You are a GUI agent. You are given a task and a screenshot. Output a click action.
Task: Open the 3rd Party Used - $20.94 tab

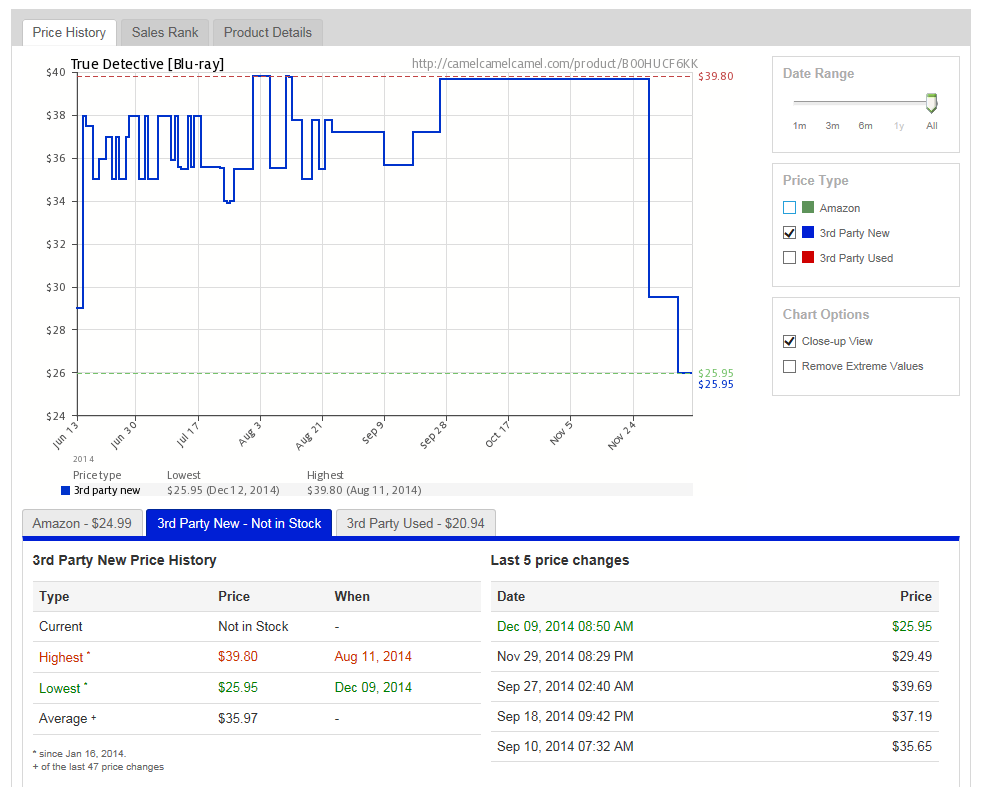[x=415, y=523]
